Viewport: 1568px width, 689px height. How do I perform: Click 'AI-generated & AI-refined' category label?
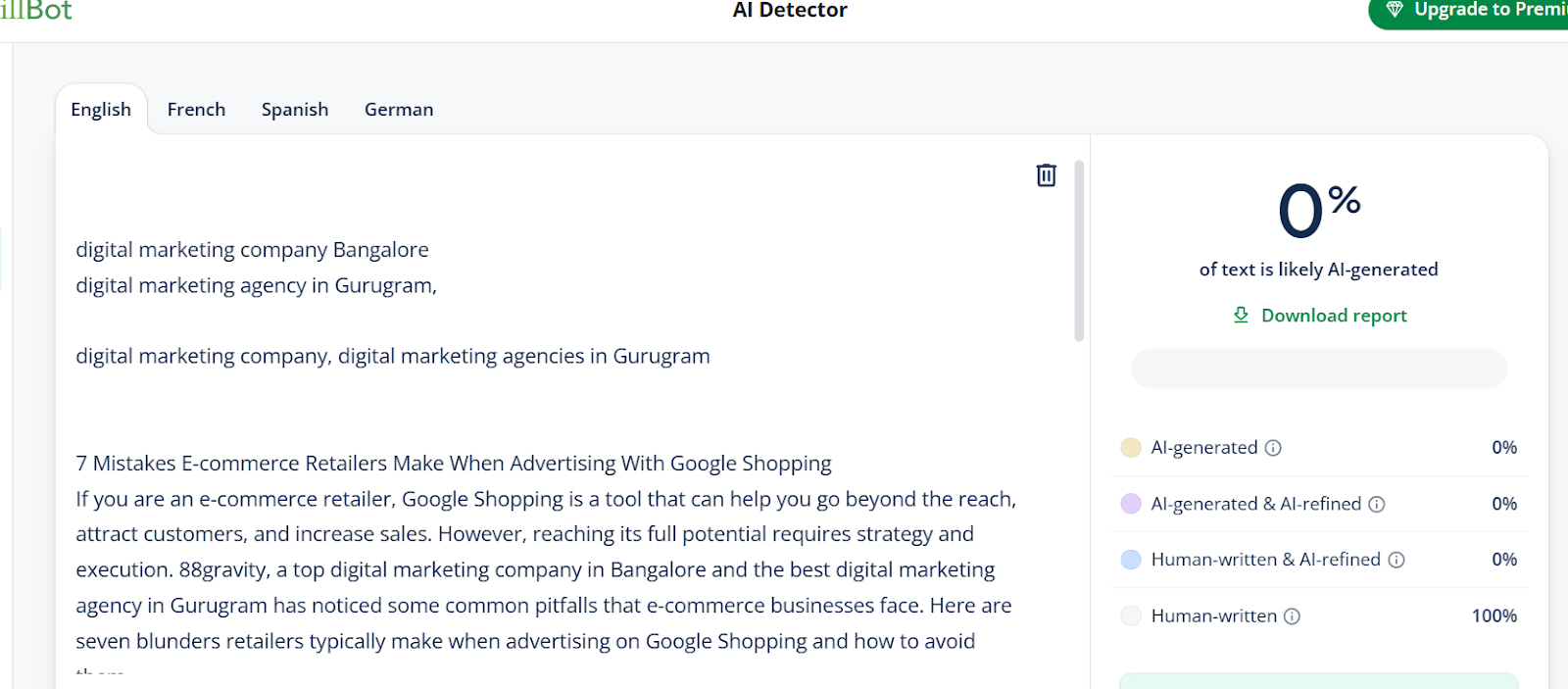[1256, 504]
